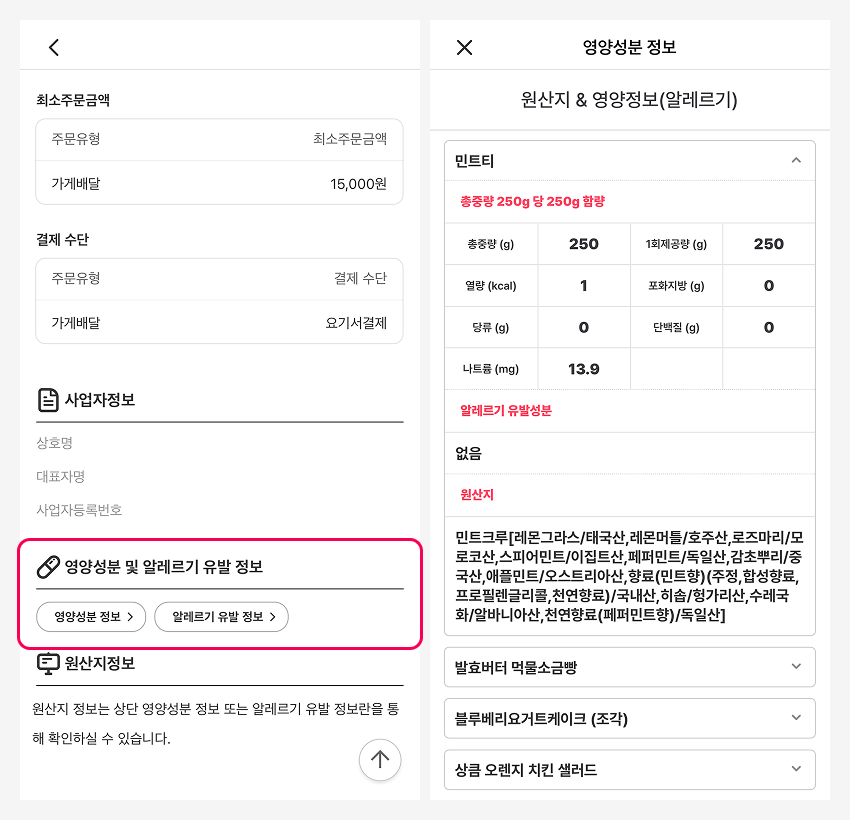The height and width of the screenshot is (820, 850).
Task: Tap the scroll-to-top arrow button
Action: 380,759
